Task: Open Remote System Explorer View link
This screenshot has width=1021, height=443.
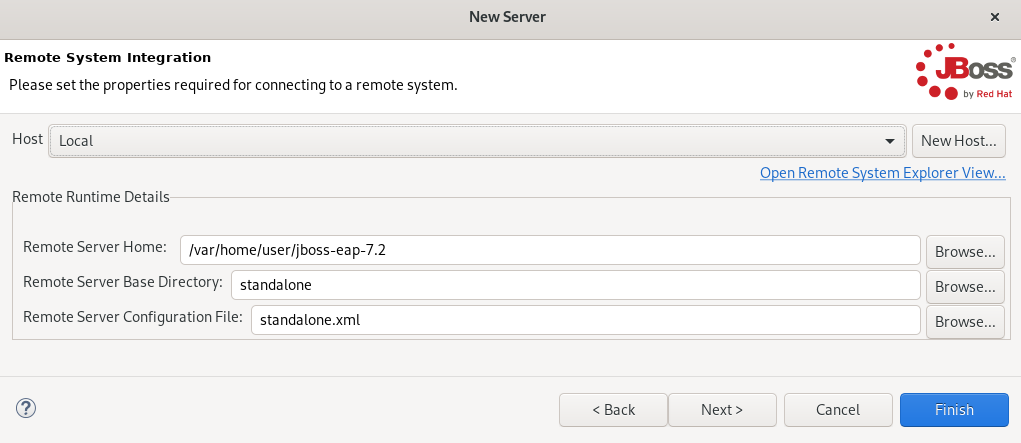Action: (x=882, y=173)
